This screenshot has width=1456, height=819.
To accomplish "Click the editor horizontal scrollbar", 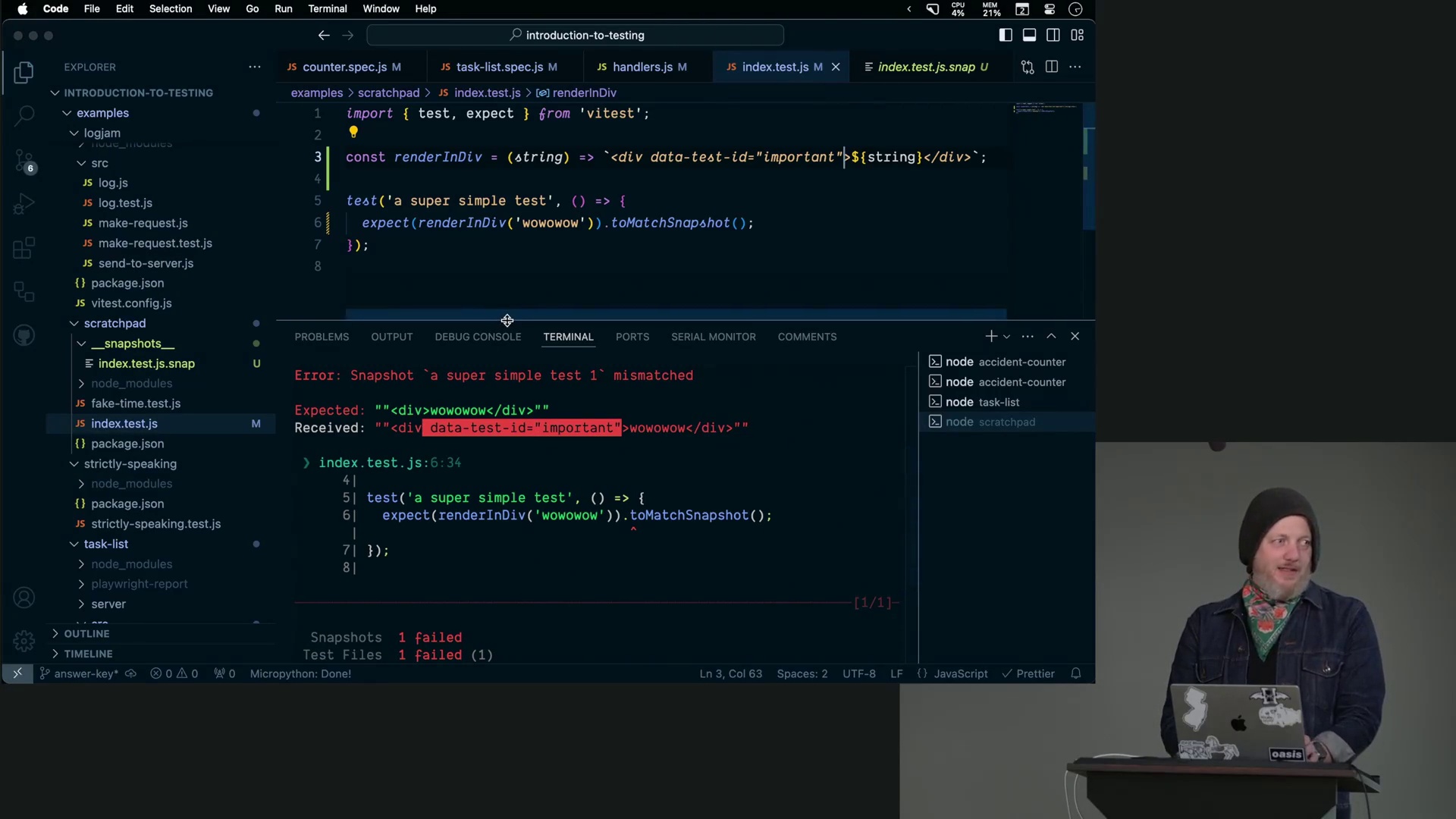I will click(676, 314).
